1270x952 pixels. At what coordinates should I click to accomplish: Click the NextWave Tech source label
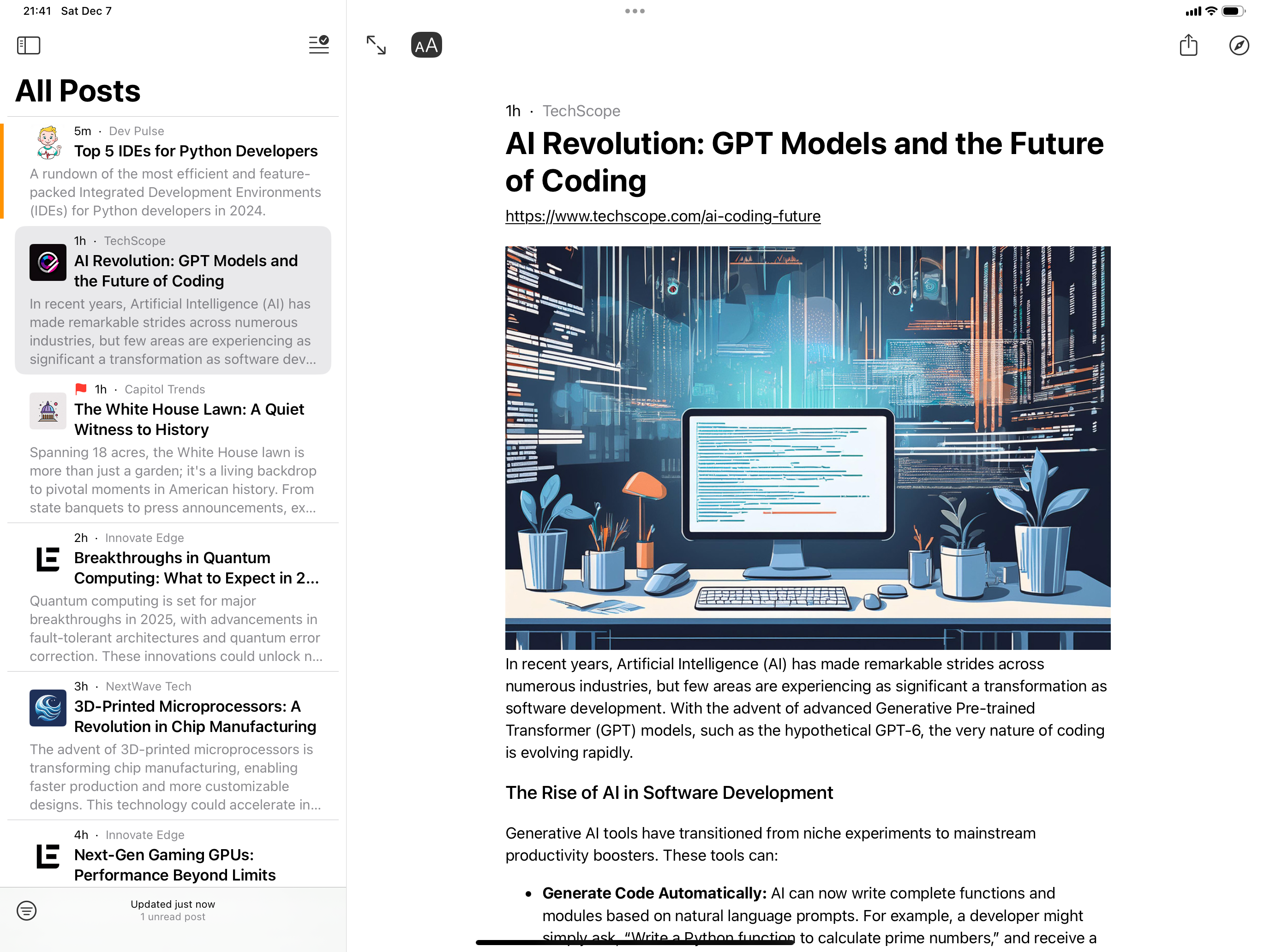point(148,686)
